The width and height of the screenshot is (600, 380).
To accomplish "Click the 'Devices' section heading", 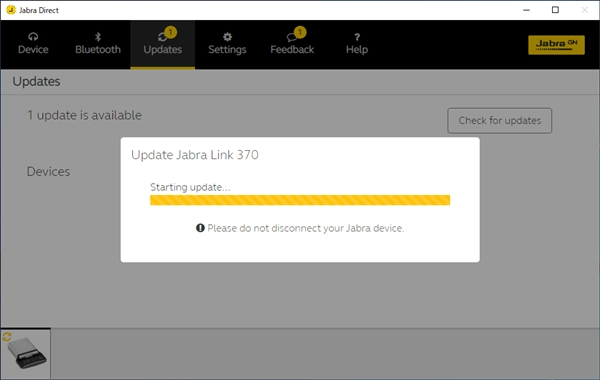I will [48, 171].
